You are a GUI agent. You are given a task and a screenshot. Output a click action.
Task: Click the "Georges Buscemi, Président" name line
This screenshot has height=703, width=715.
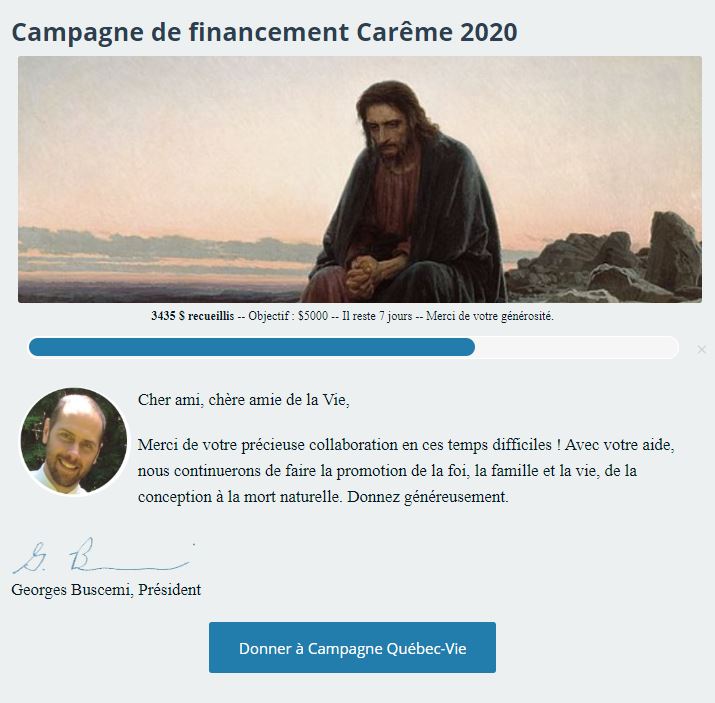tap(106, 589)
